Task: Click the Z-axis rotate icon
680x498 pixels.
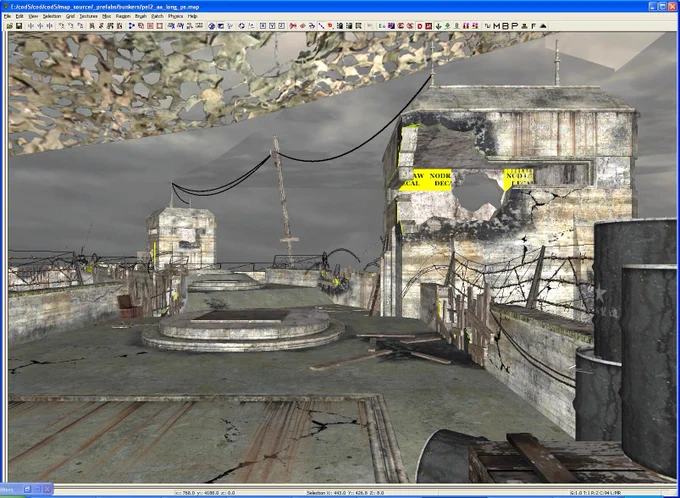Action: point(81,26)
